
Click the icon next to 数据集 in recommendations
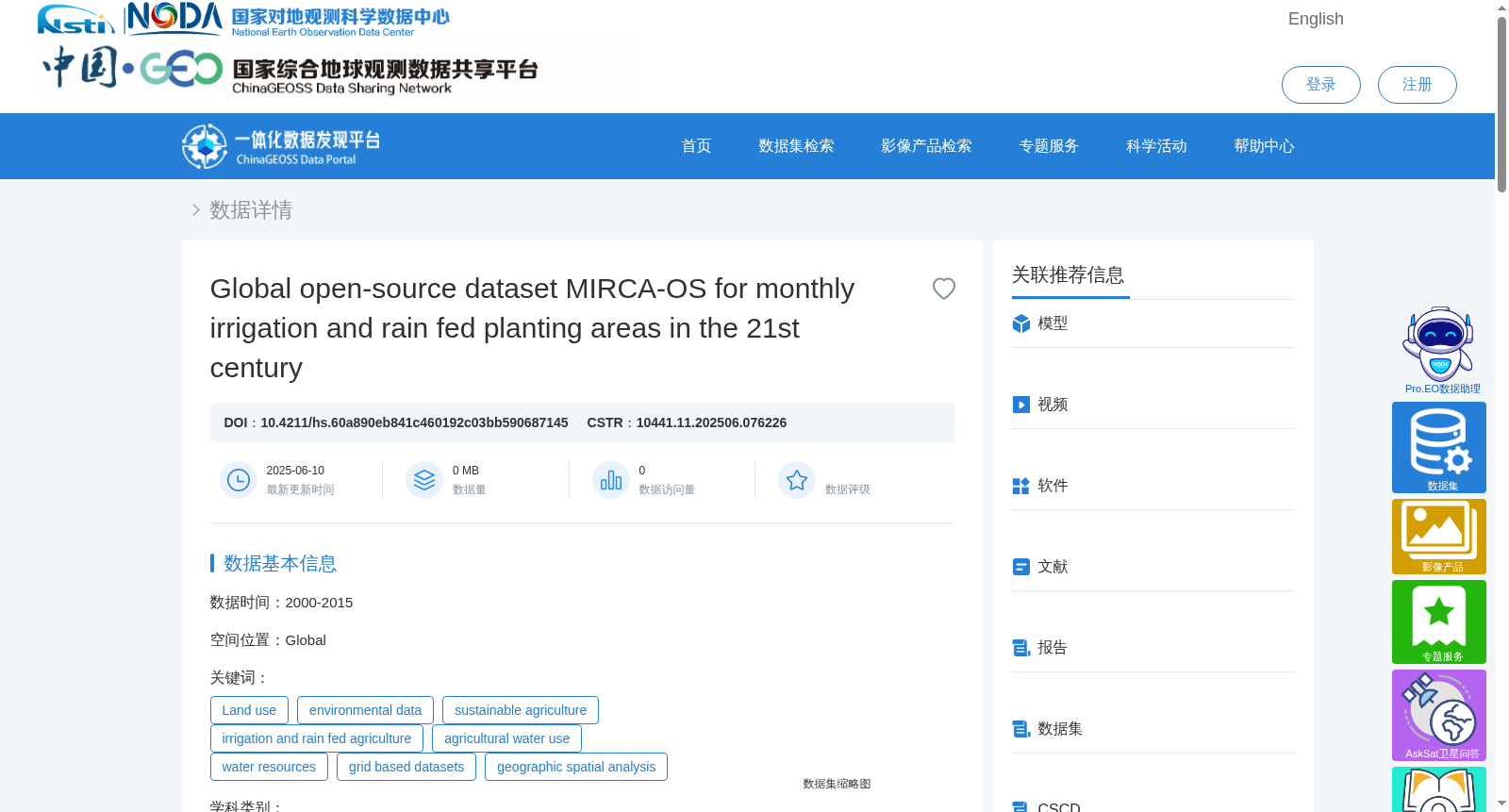(x=1020, y=729)
